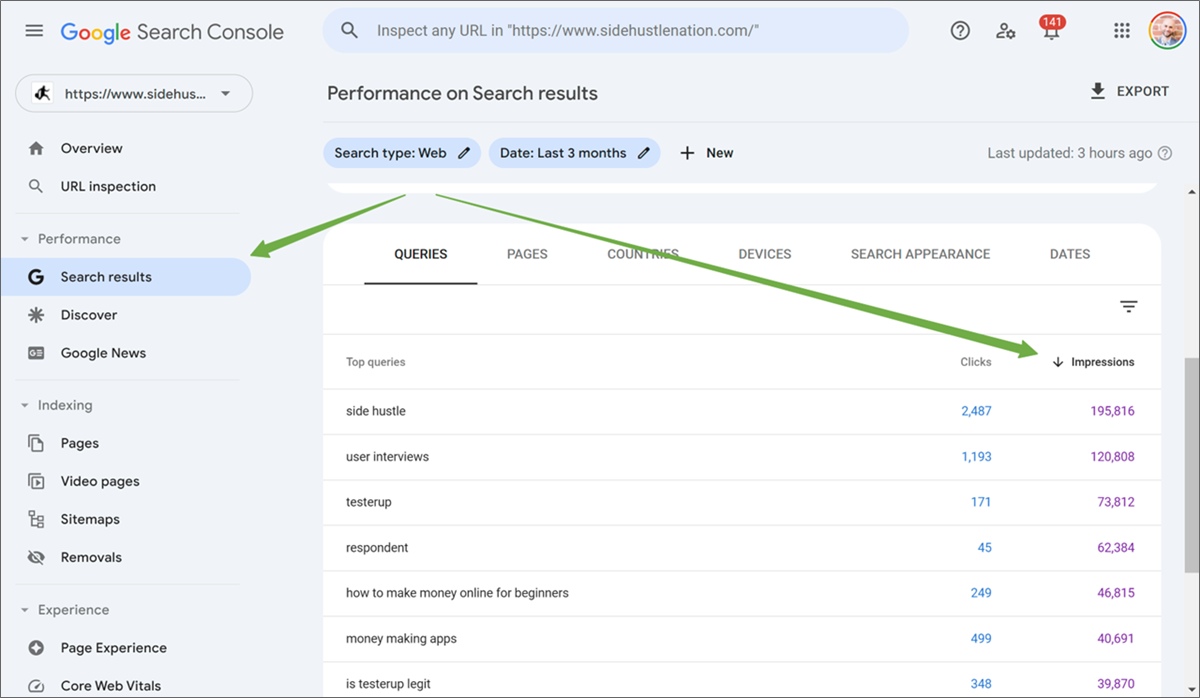This screenshot has width=1200, height=698.
Task: Click the Sitemaps icon
Action: pos(36,519)
